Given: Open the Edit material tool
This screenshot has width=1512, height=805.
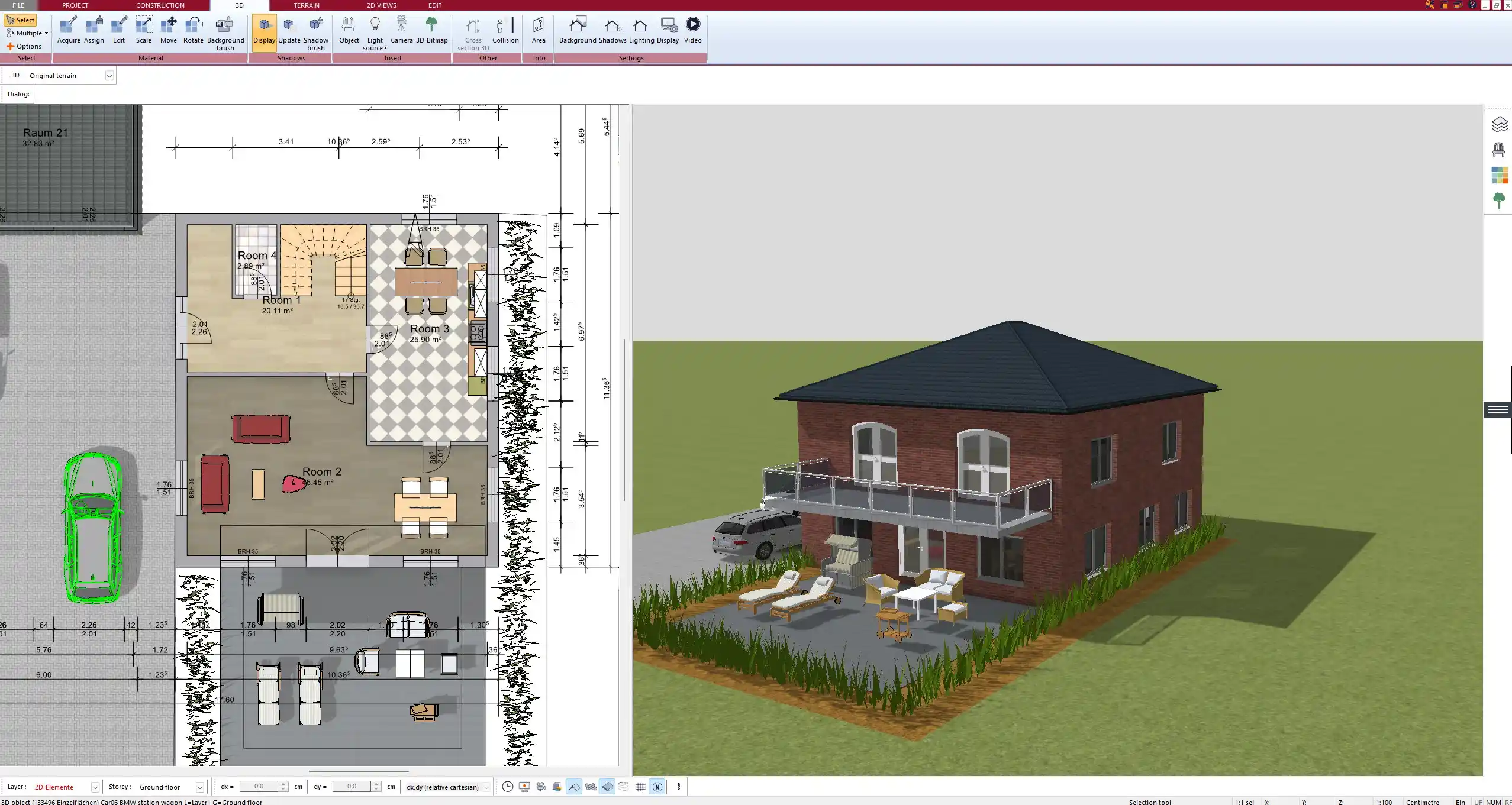Looking at the screenshot, I should tap(119, 31).
